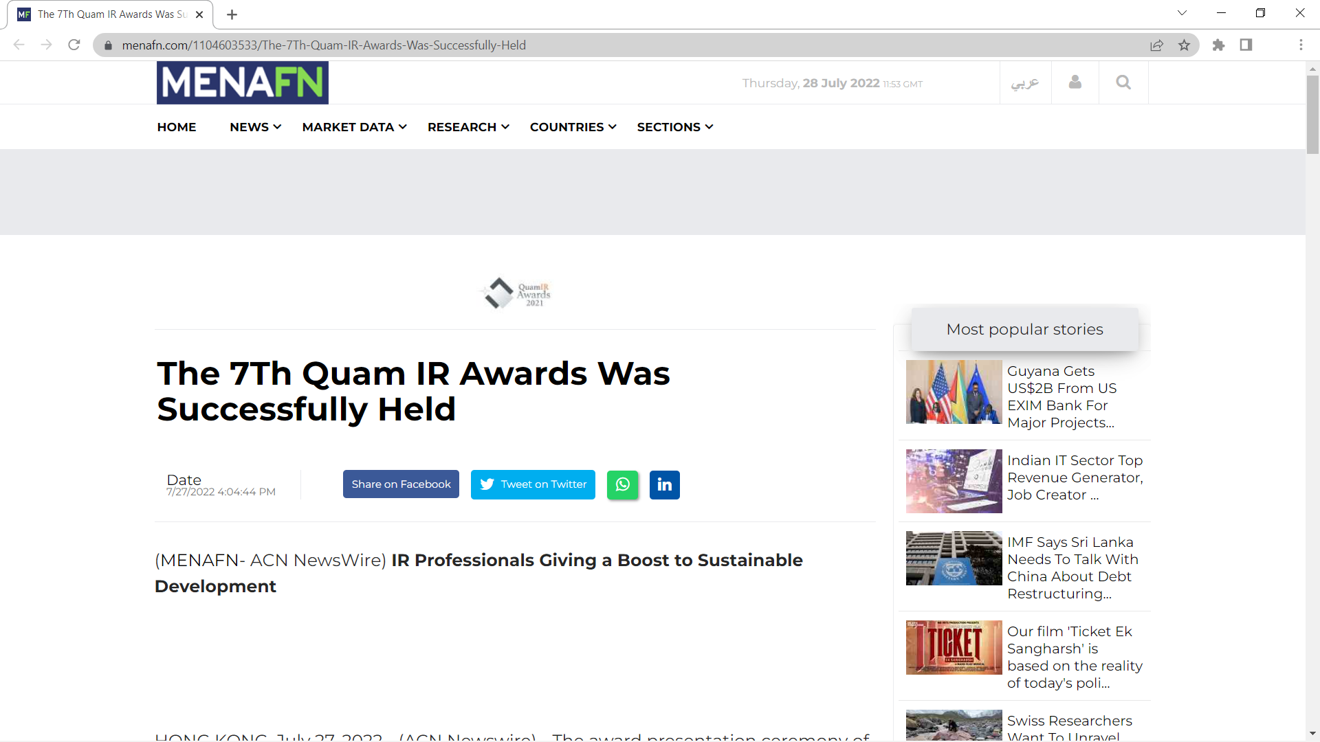Screen dimensions: 1320x742
Task: Open the site search magnifier icon
Action: (x=1123, y=83)
